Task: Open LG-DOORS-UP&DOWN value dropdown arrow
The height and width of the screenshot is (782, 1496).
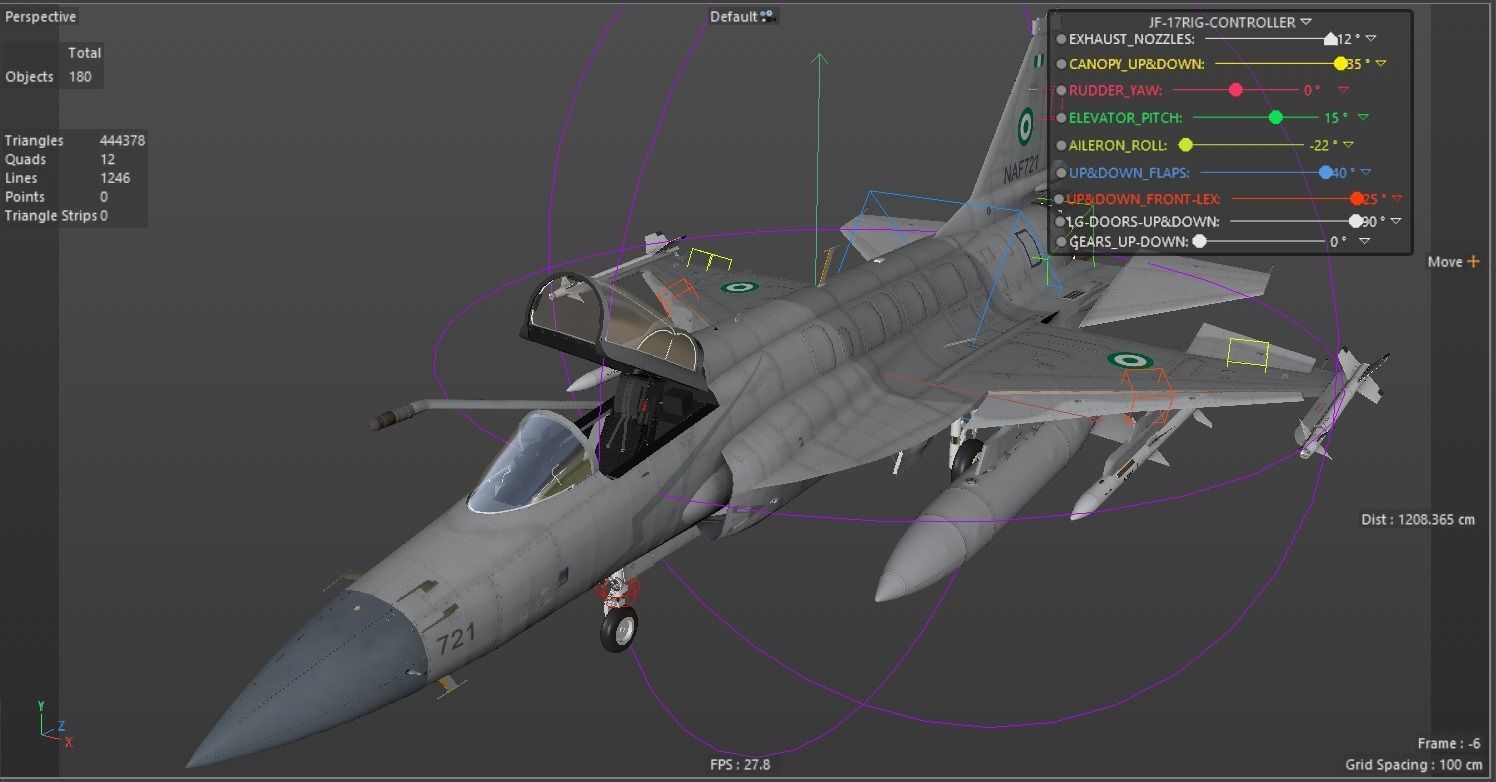Action: click(1396, 222)
